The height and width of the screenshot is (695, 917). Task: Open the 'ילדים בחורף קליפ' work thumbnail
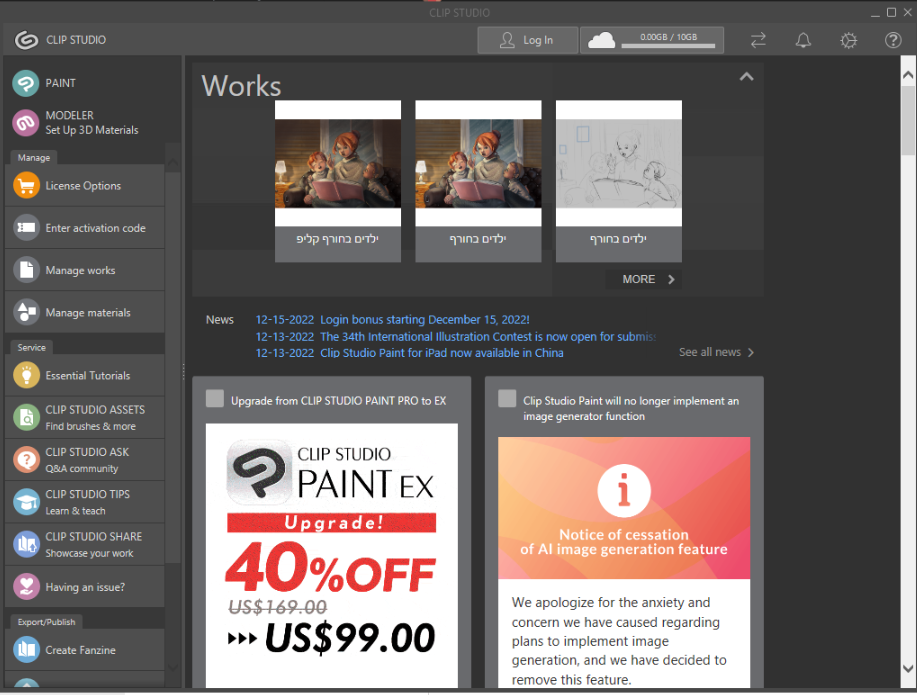pos(338,181)
